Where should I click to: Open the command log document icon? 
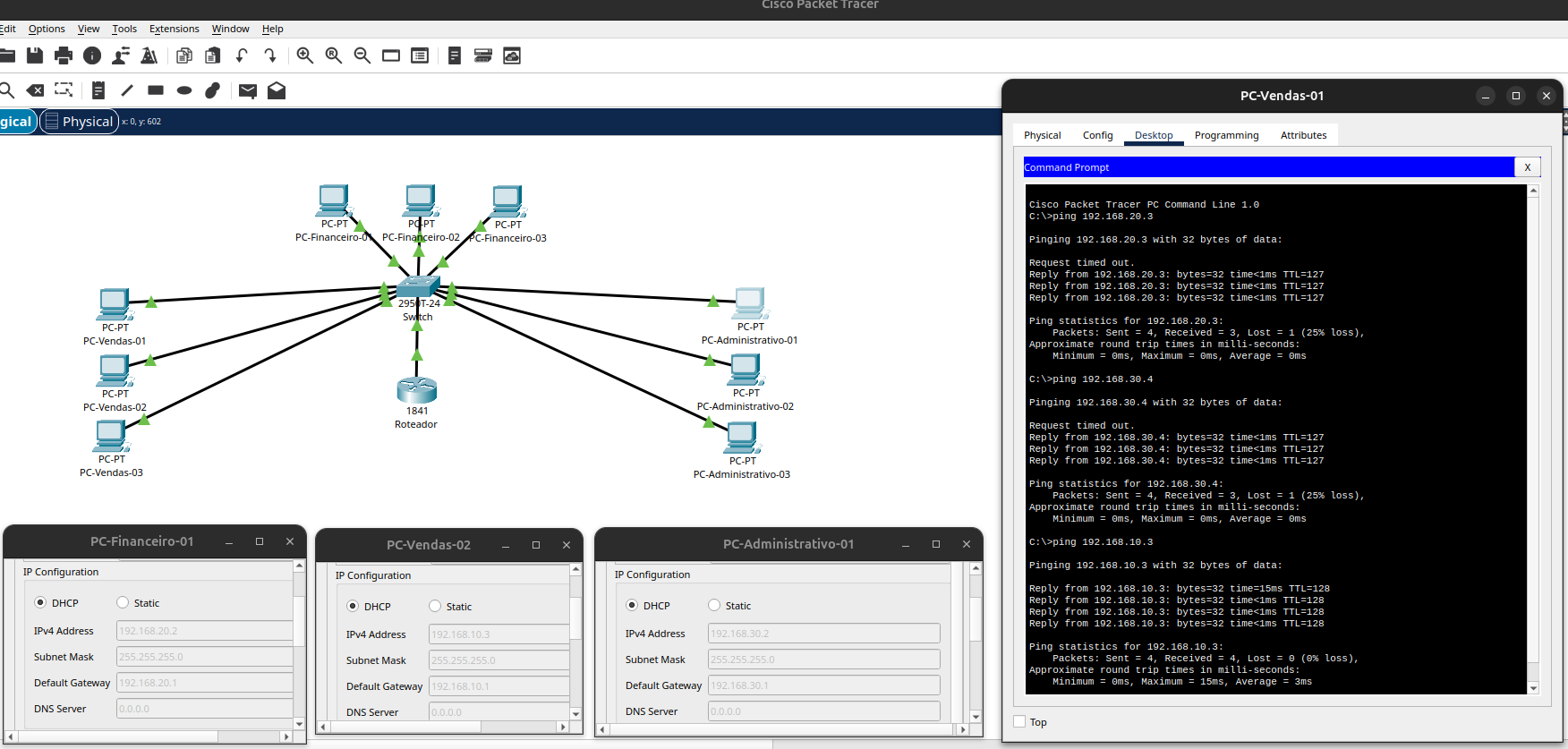pyautogui.click(x=455, y=55)
